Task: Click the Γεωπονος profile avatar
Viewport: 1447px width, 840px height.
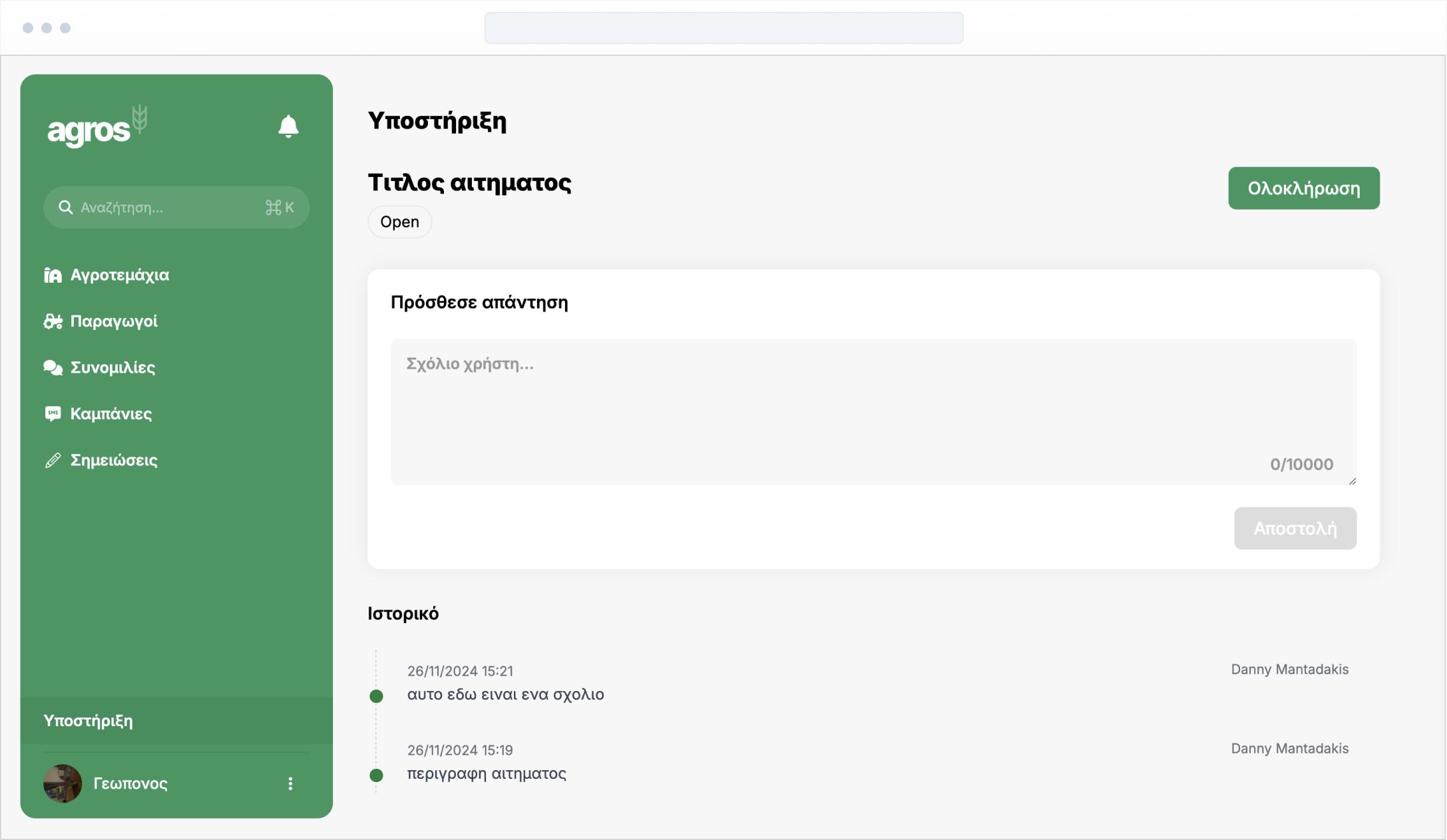Action: (x=63, y=783)
